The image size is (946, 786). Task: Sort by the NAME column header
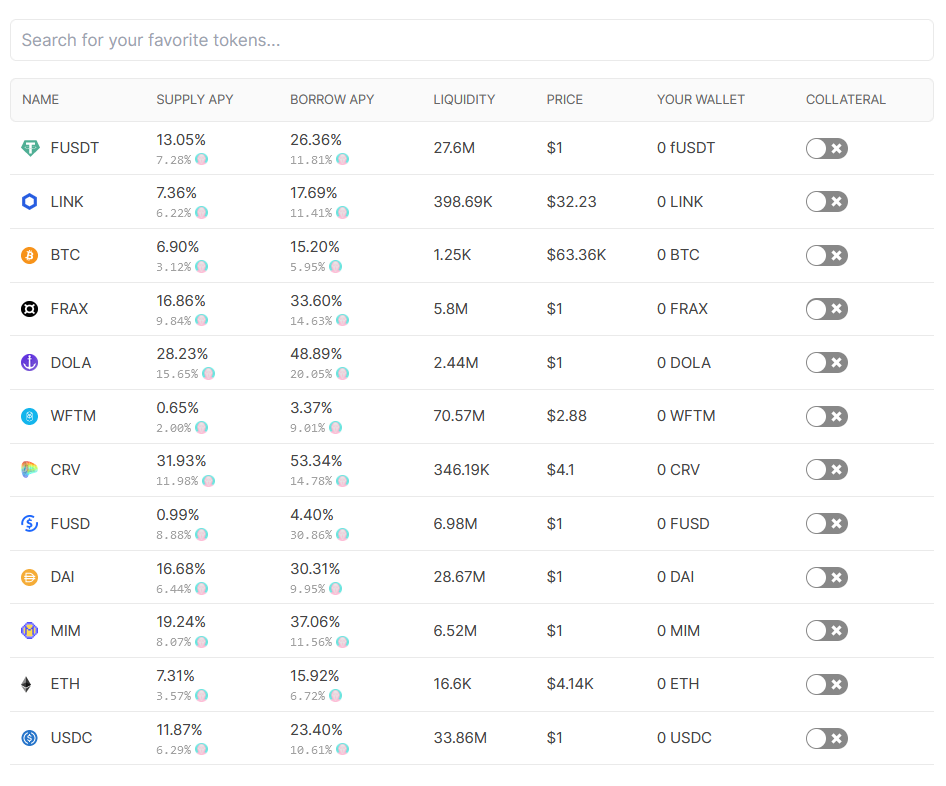pyautogui.click(x=40, y=100)
